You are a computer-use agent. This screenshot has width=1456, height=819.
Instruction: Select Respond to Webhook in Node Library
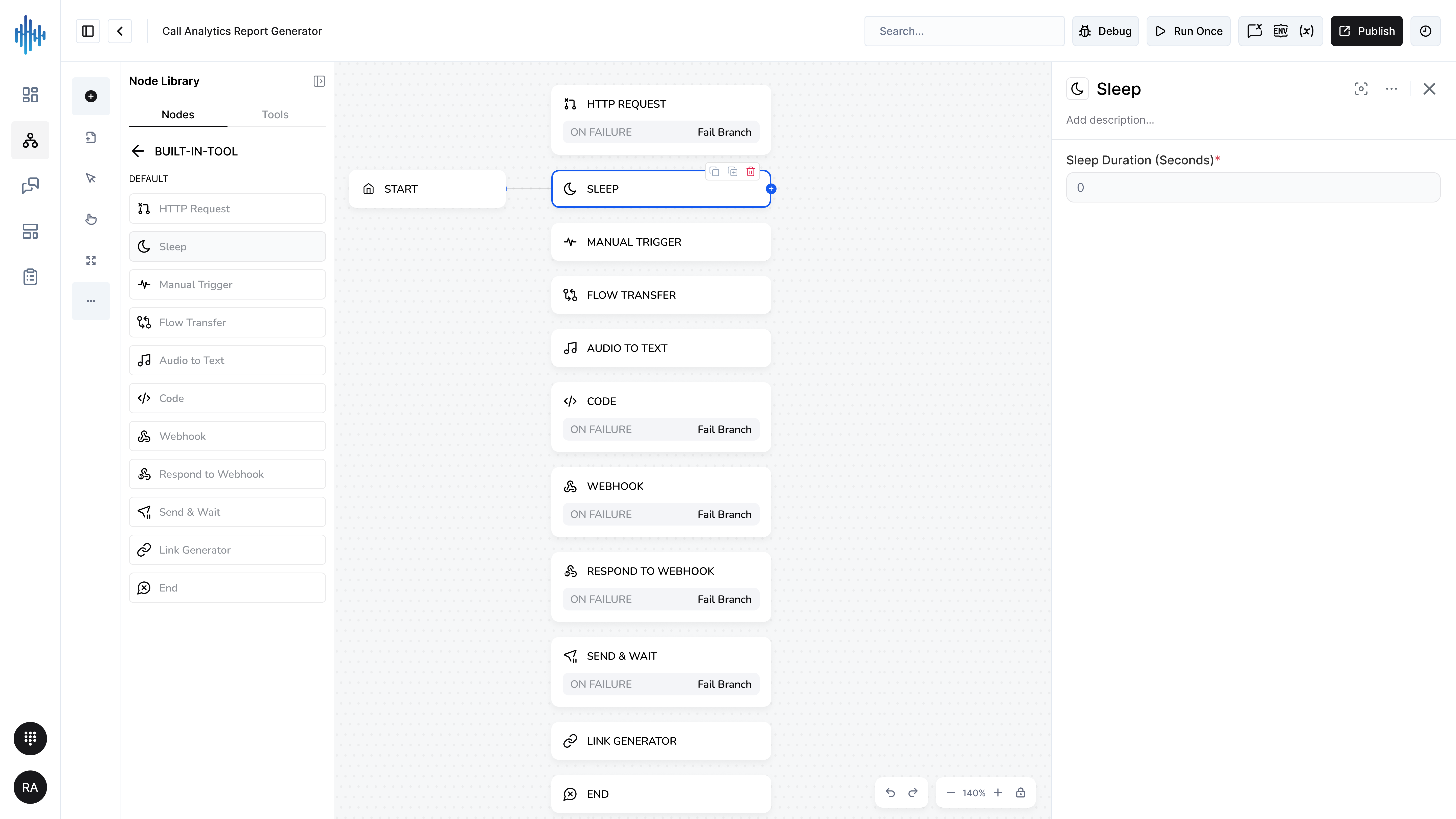[x=227, y=474]
